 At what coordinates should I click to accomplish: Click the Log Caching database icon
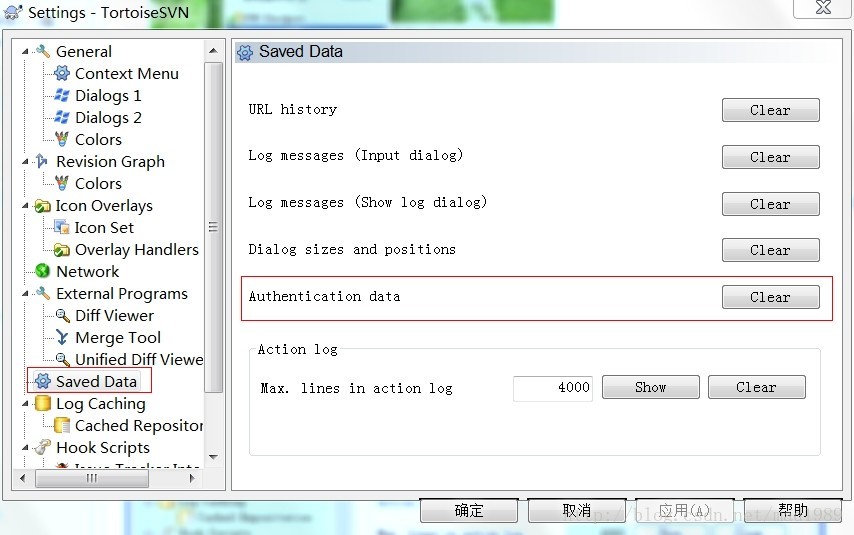pyautogui.click(x=42, y=403)
